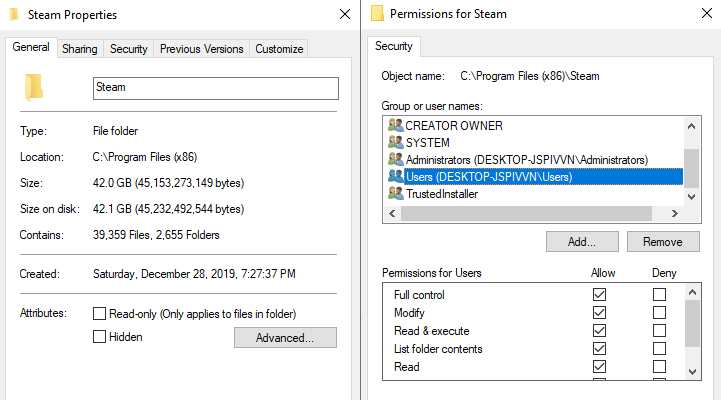This screenshot has height=400, width=721.
Task: Click the Read & execute permission label
Action: (x=431, y=331)
